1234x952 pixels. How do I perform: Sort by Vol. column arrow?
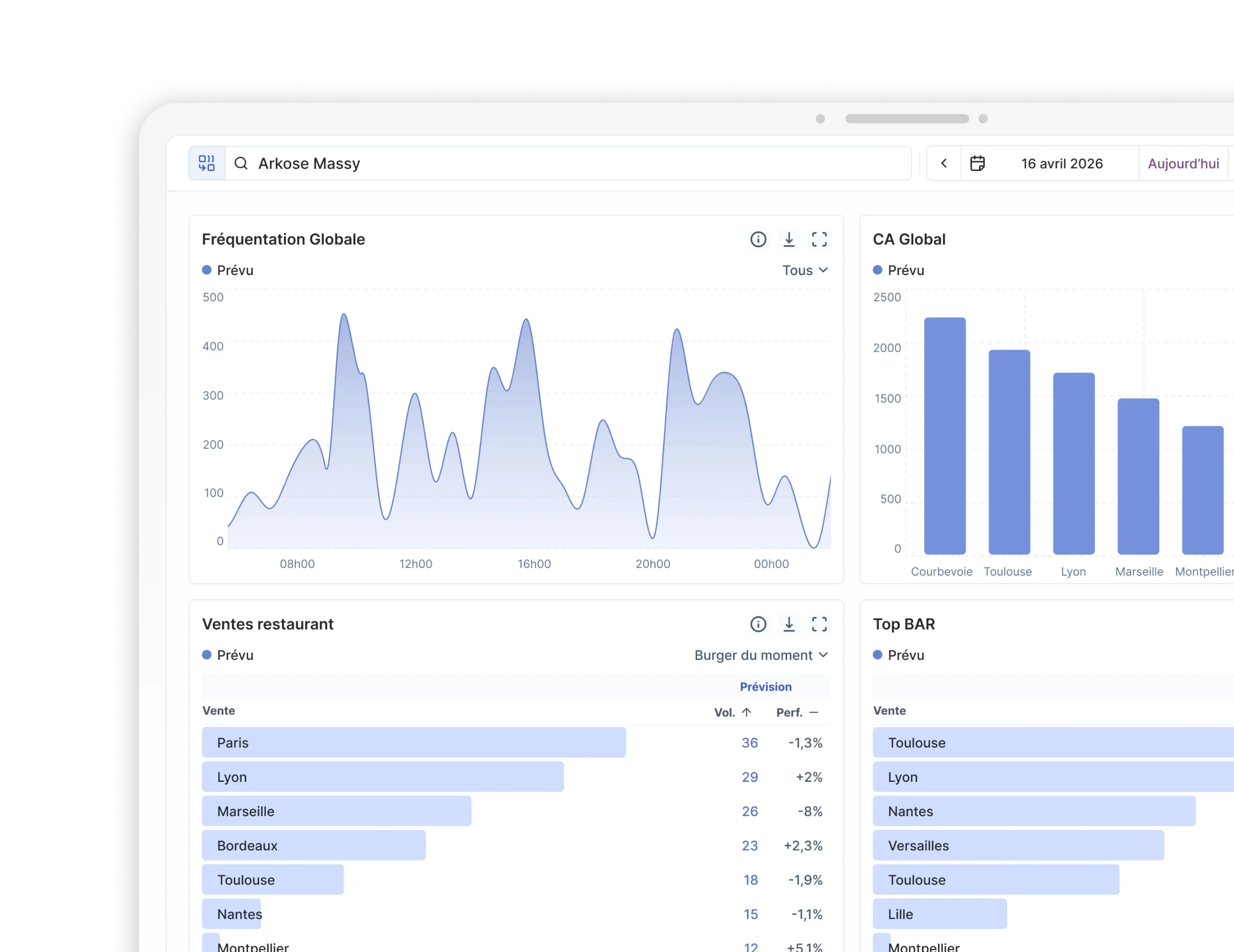tap(747, 712)
